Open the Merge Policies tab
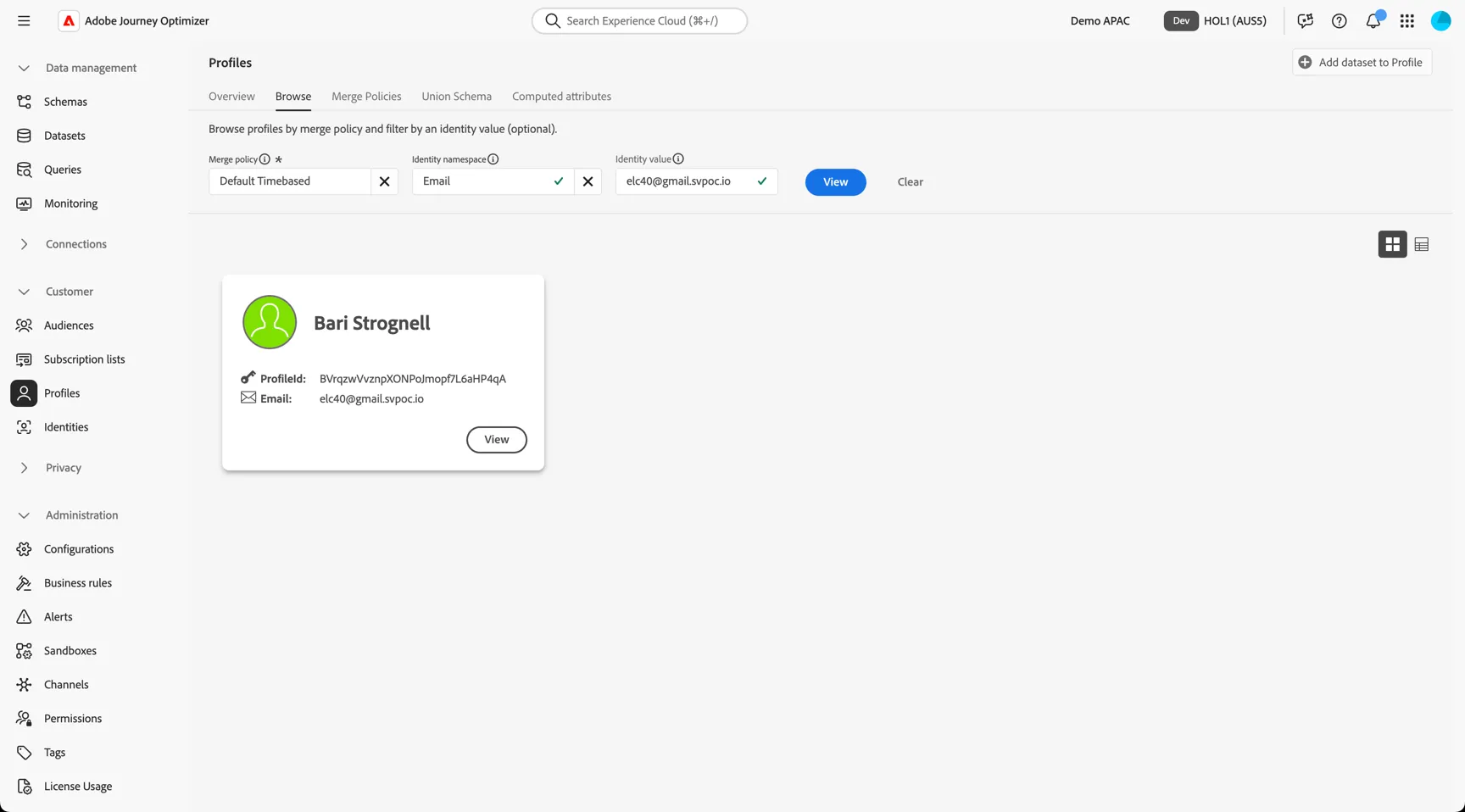Screen dimensions: 1465x812 point(366,97)
